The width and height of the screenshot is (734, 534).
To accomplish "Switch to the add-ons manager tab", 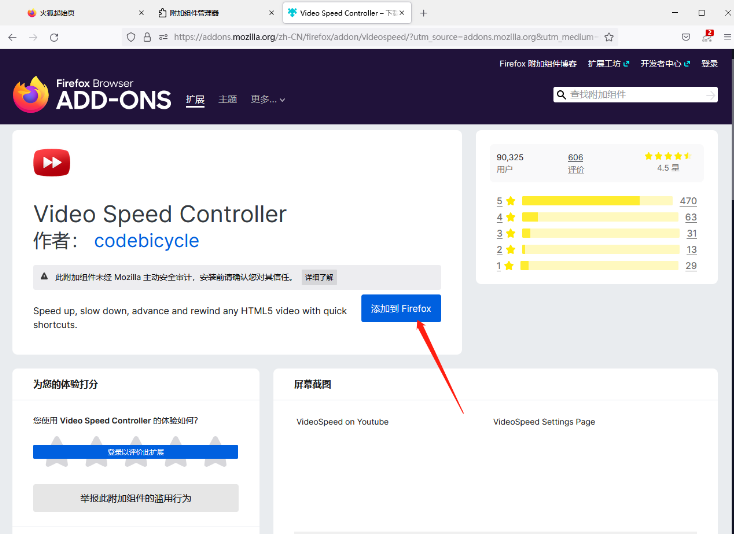I will [215, 13].
